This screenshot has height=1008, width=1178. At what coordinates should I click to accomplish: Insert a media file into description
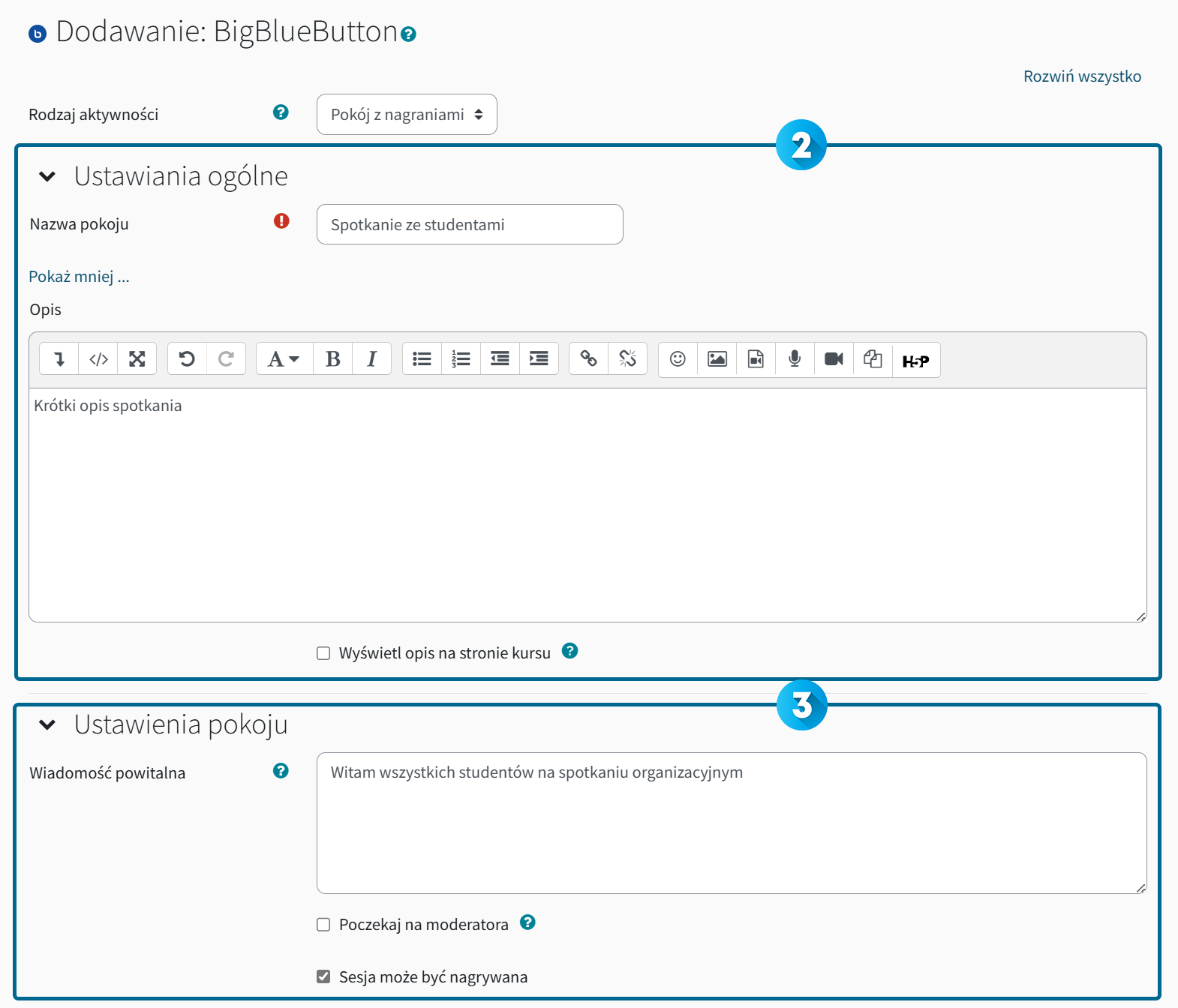click(x=756, y=359)
